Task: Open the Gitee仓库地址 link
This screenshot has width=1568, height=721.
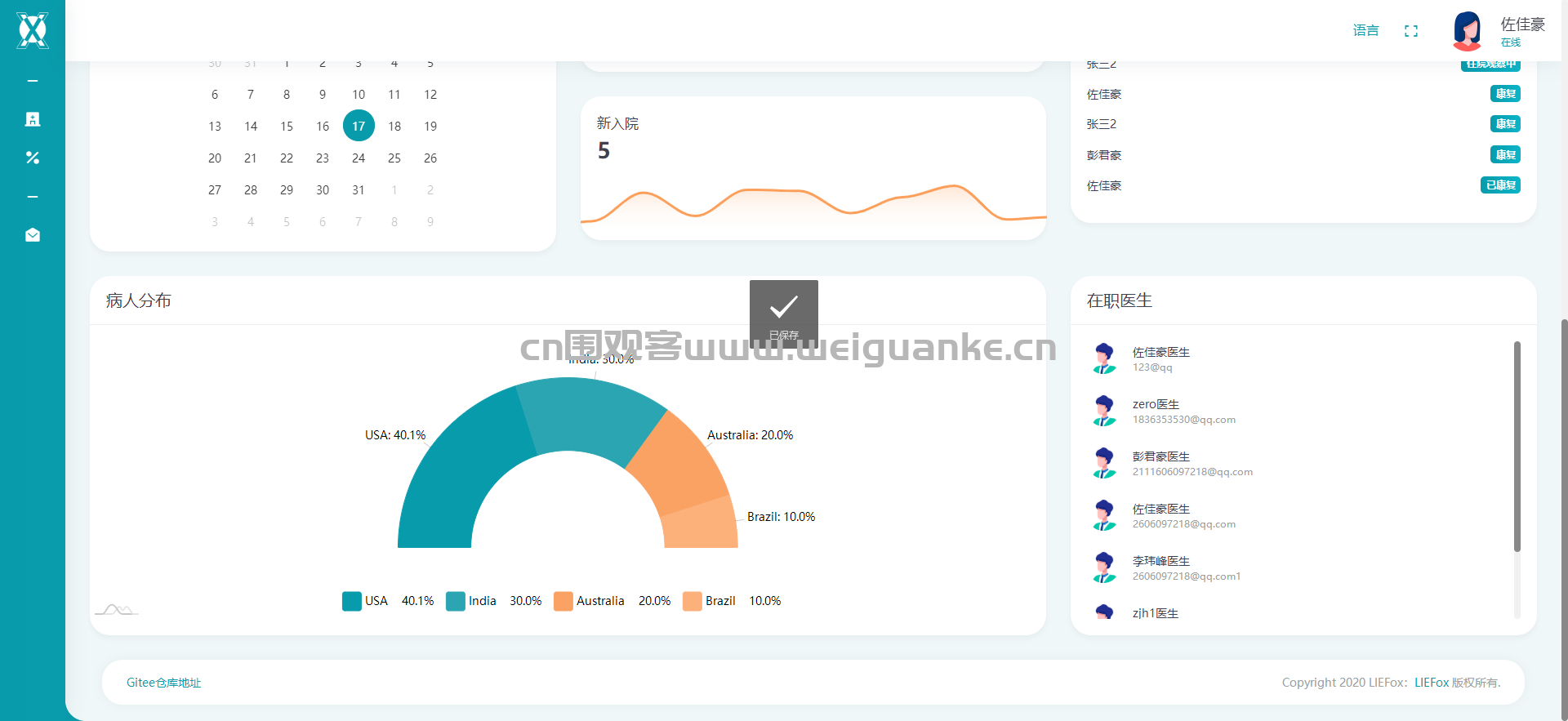Action: pyautogui.click(x=163, y=683)
